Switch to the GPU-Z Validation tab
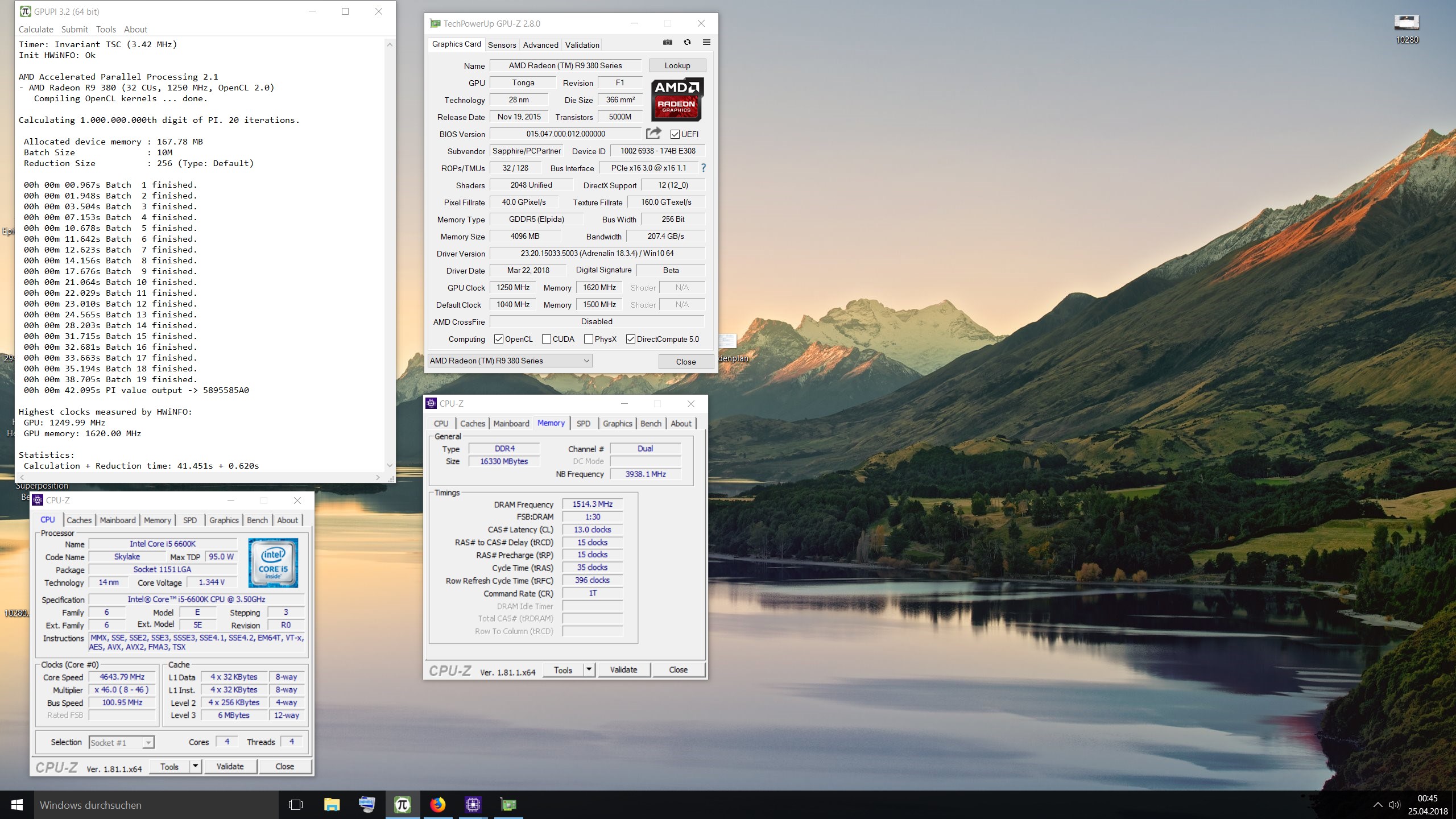This screenshot has width=1456, height=819. (582, 45)
